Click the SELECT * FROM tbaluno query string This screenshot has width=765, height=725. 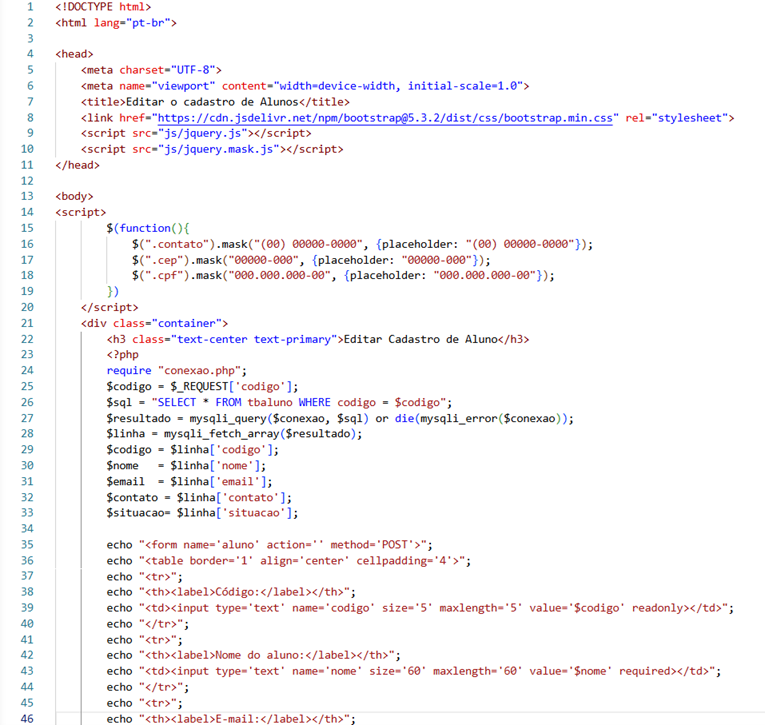coord(299,403)
